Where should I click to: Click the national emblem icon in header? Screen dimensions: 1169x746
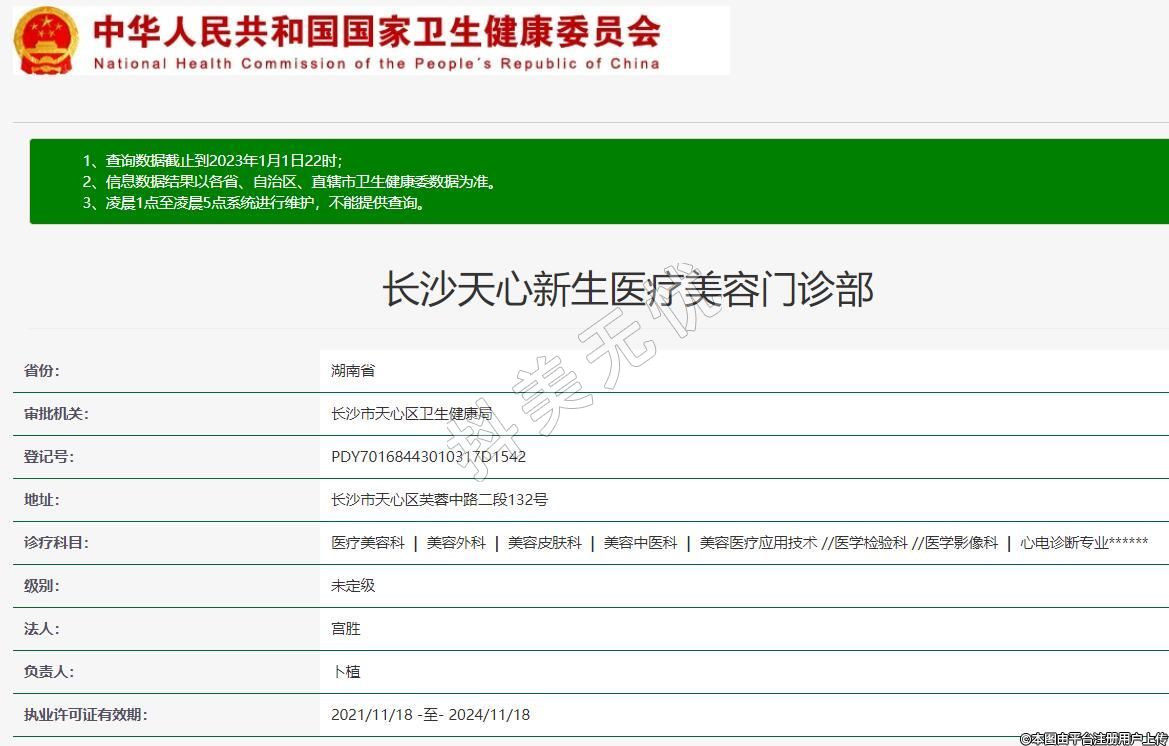tap(46, 40)
